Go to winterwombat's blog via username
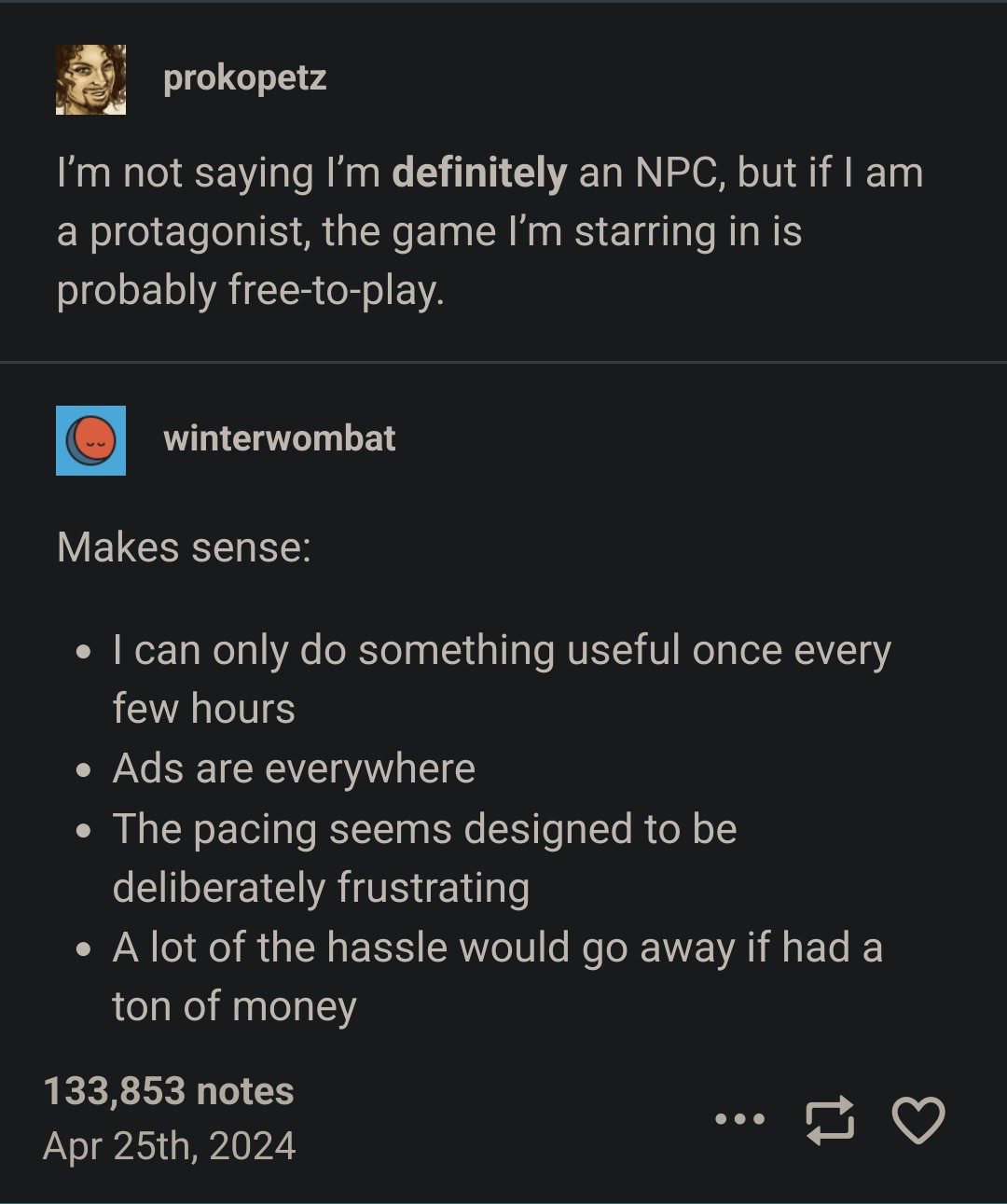 (279, 438)
